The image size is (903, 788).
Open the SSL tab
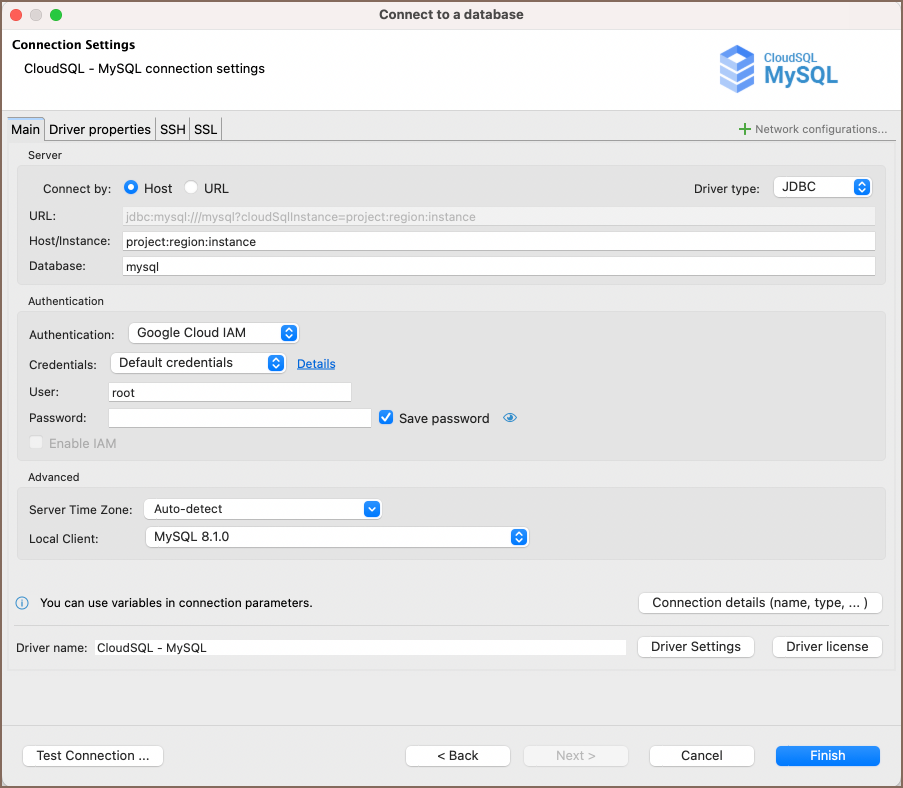(x=205, y=129)
